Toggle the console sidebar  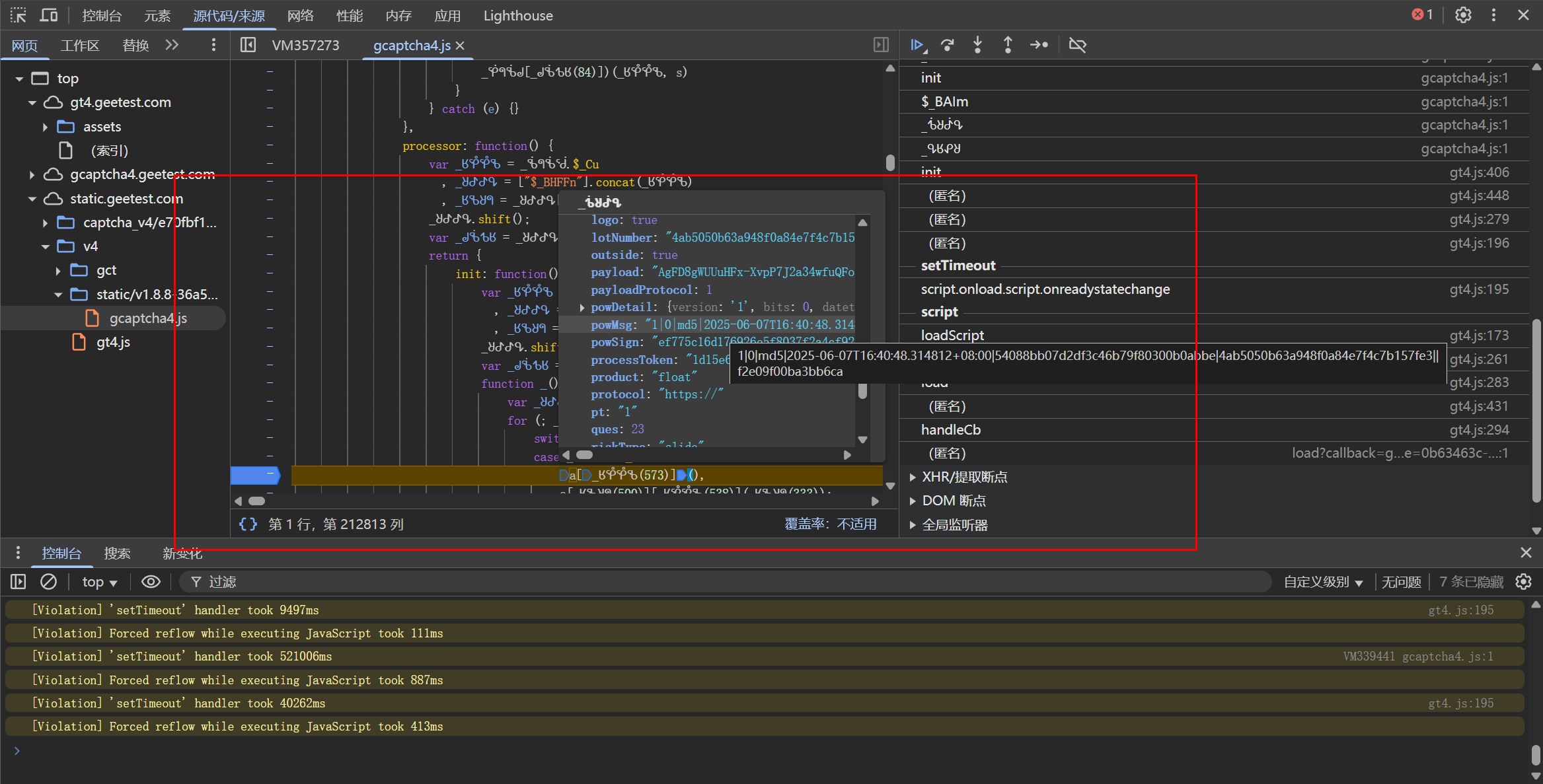coord(18,582)
